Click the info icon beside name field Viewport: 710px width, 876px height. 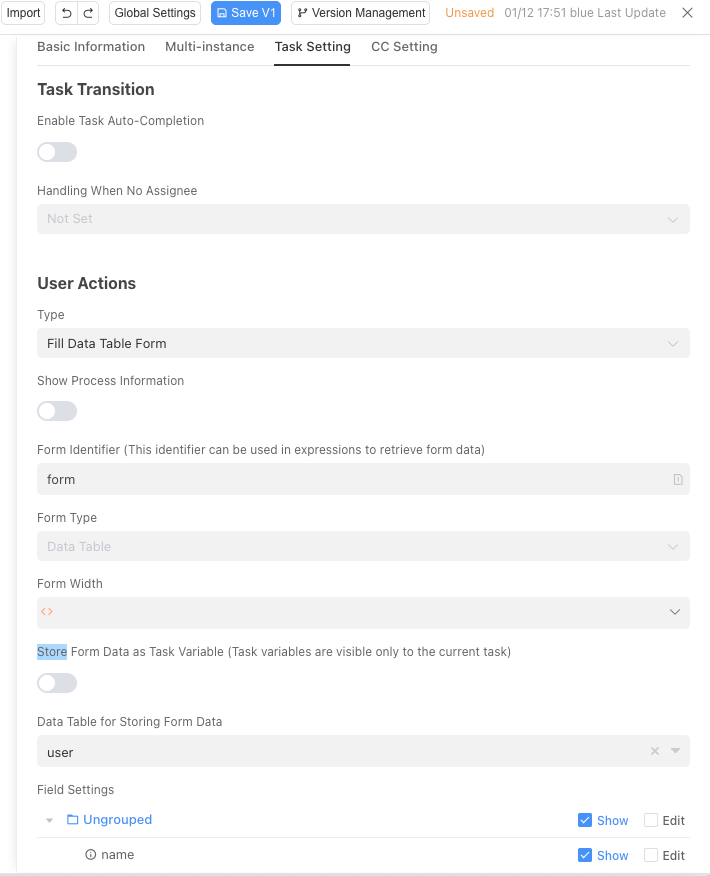(x=91, y=855)
